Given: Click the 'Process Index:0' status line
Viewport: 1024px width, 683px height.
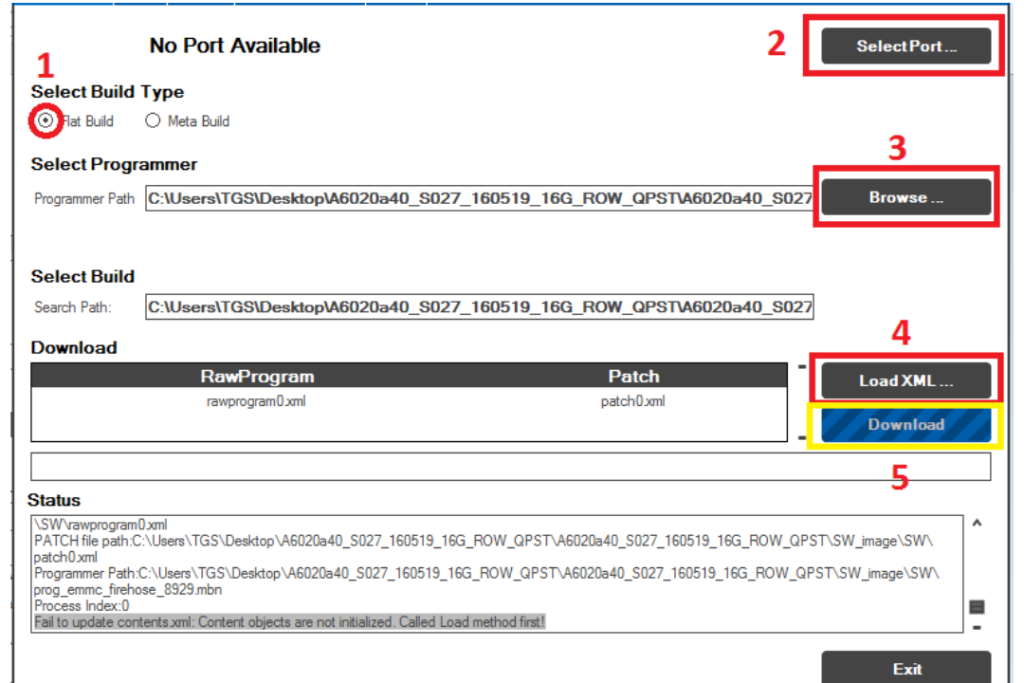Looking at the screenshot, I should coord(82,606).
